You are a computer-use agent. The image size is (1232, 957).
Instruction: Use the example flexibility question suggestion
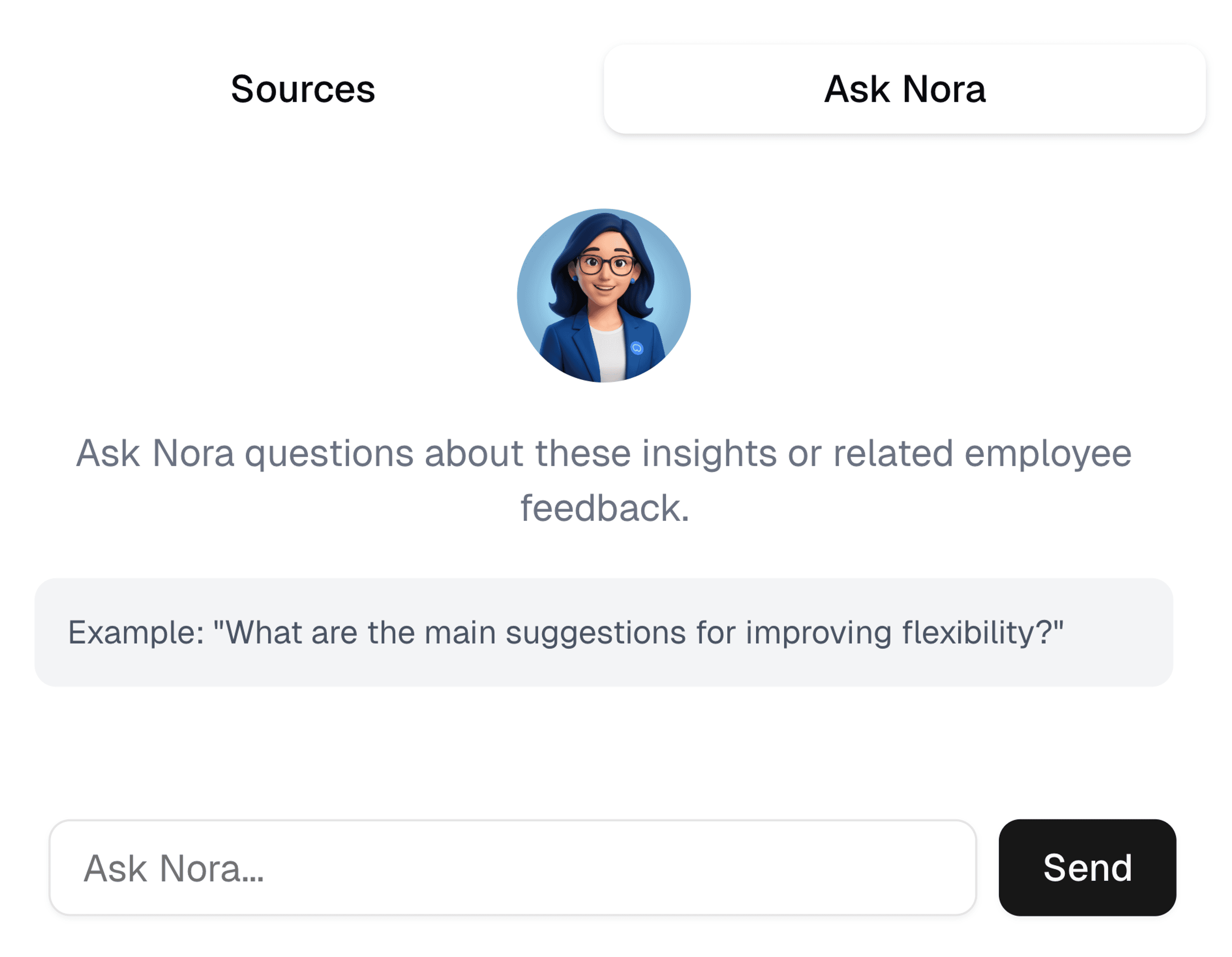[x=604, y=633]
